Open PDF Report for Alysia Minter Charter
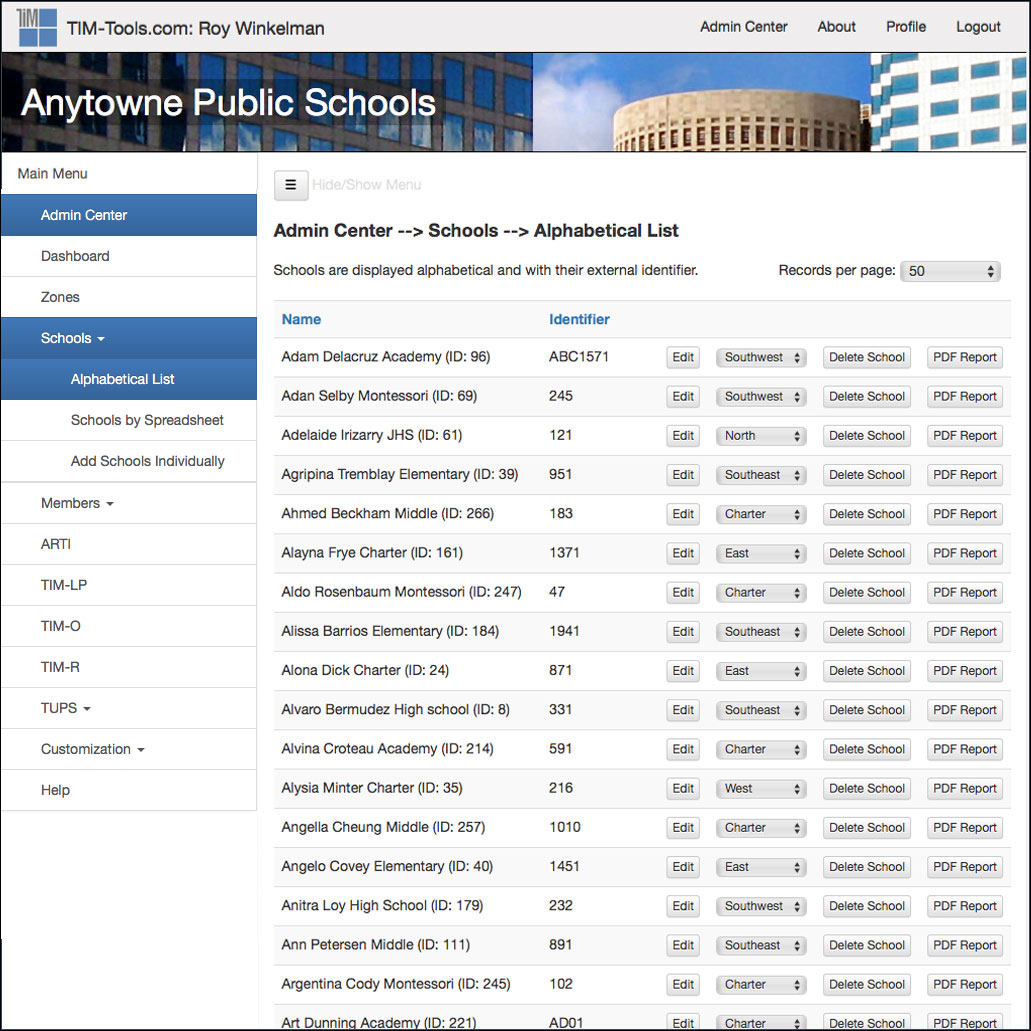 point(965,788)
